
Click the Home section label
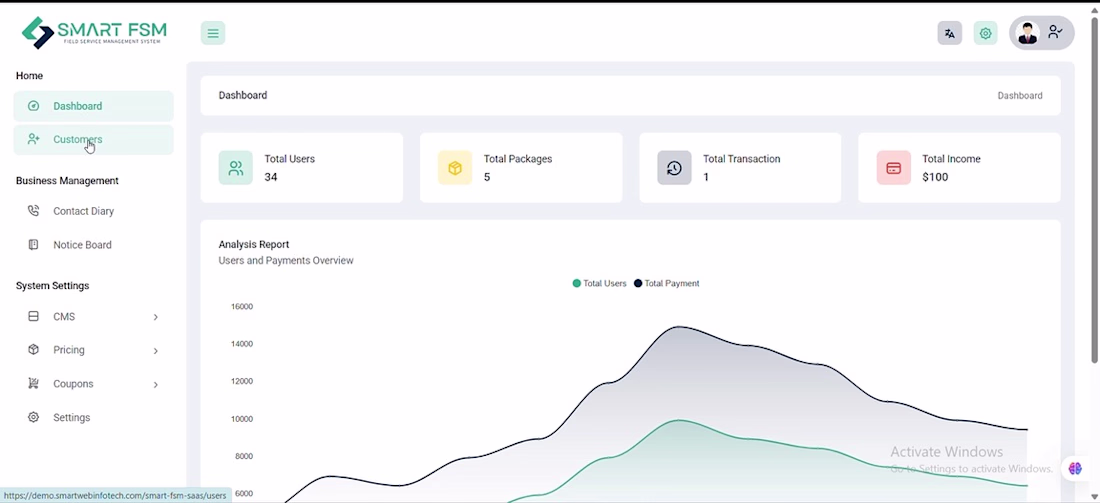(x=29, y=75)
